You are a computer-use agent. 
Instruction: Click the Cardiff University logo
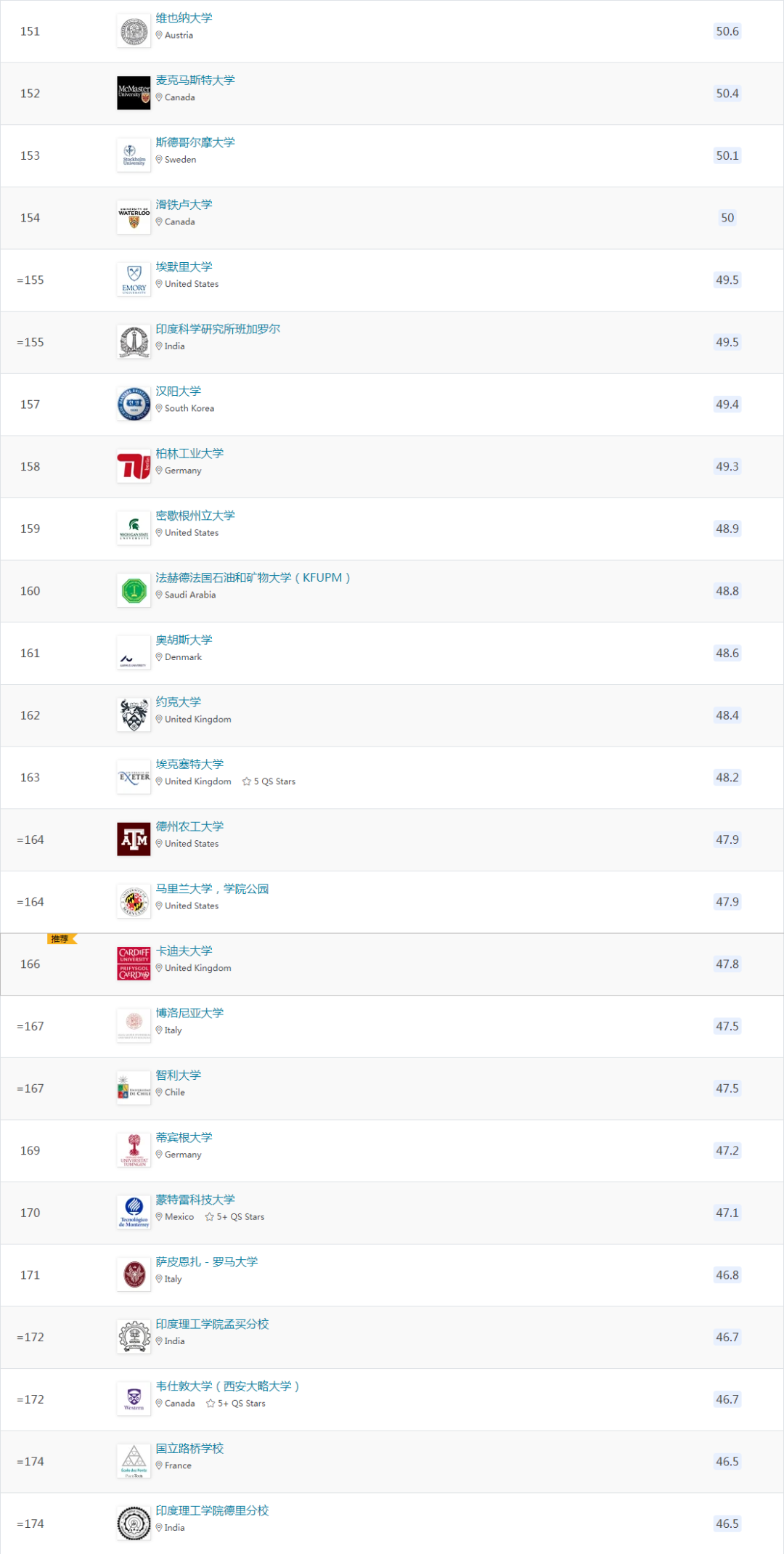[x=134, y=964]
